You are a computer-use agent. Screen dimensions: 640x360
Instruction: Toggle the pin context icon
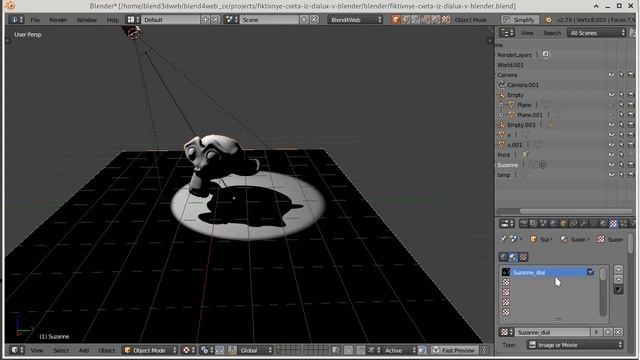pos(503,240)
